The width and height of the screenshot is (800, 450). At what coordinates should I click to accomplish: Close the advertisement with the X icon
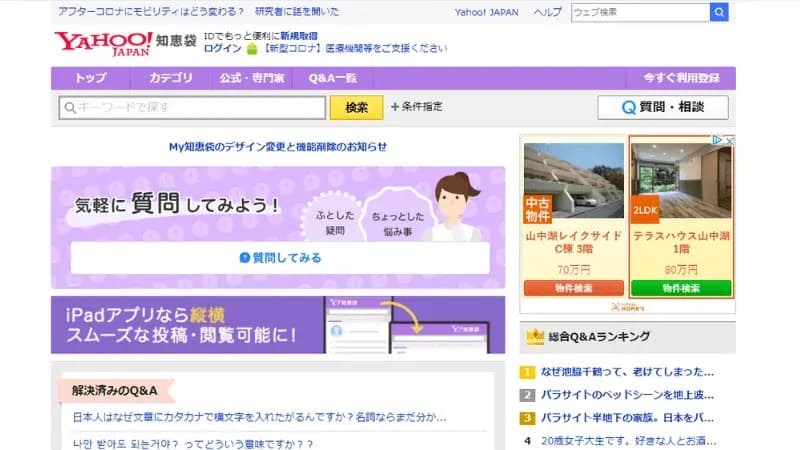[x=730, y=140]
